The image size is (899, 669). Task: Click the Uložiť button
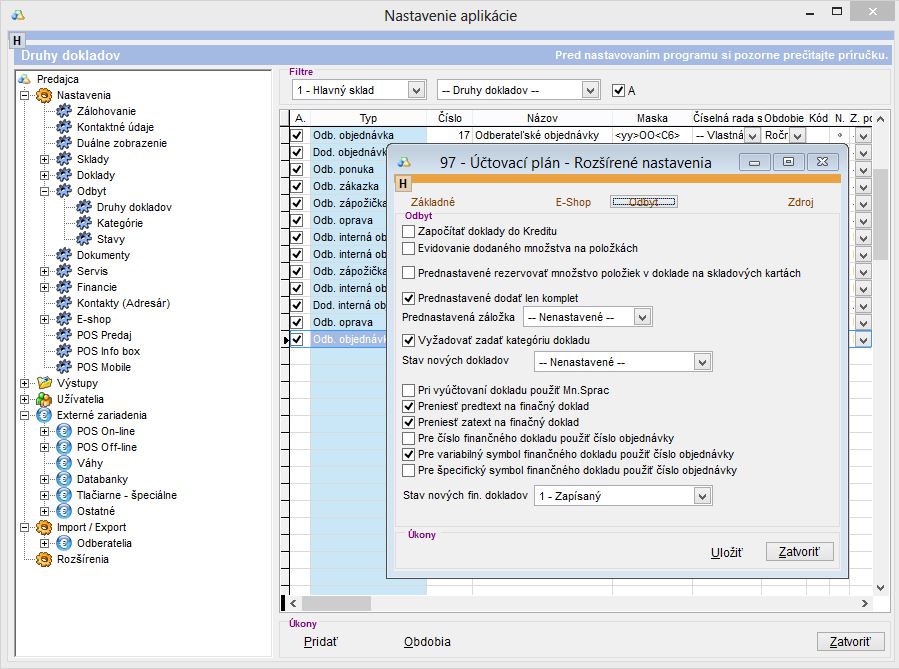point(726,552)
